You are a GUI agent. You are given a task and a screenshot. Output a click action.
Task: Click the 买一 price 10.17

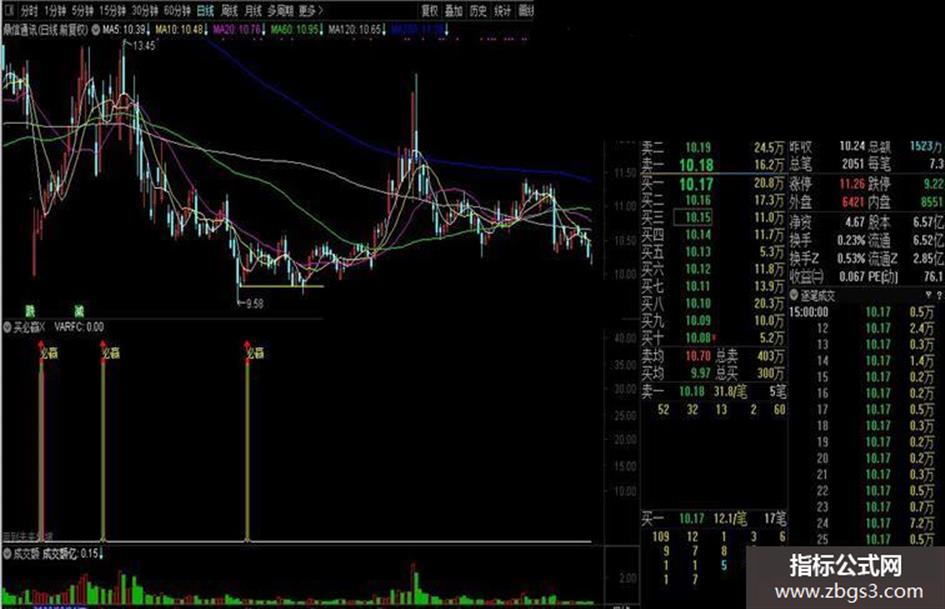point(696,184)
